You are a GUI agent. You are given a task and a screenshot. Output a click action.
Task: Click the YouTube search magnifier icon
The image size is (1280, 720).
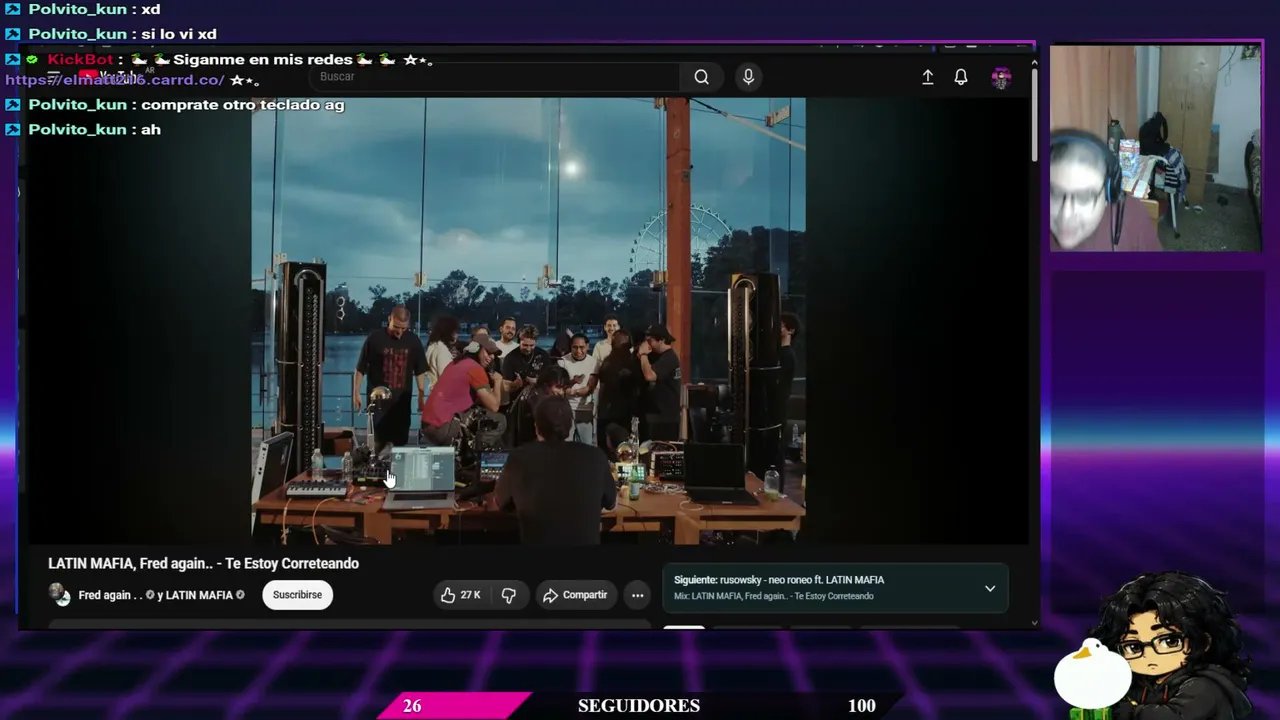pos(701,77)
